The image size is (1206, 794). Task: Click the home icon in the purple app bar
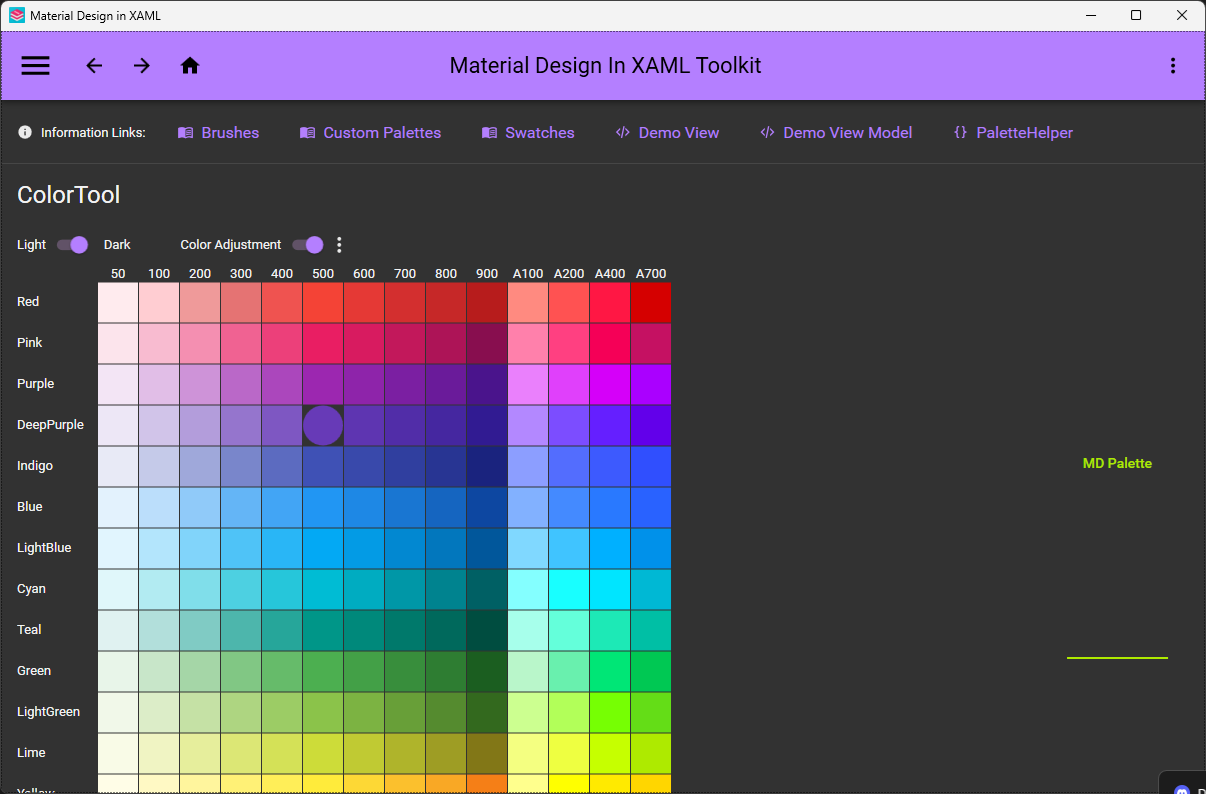pyautogui.click(x=190, y=65)
